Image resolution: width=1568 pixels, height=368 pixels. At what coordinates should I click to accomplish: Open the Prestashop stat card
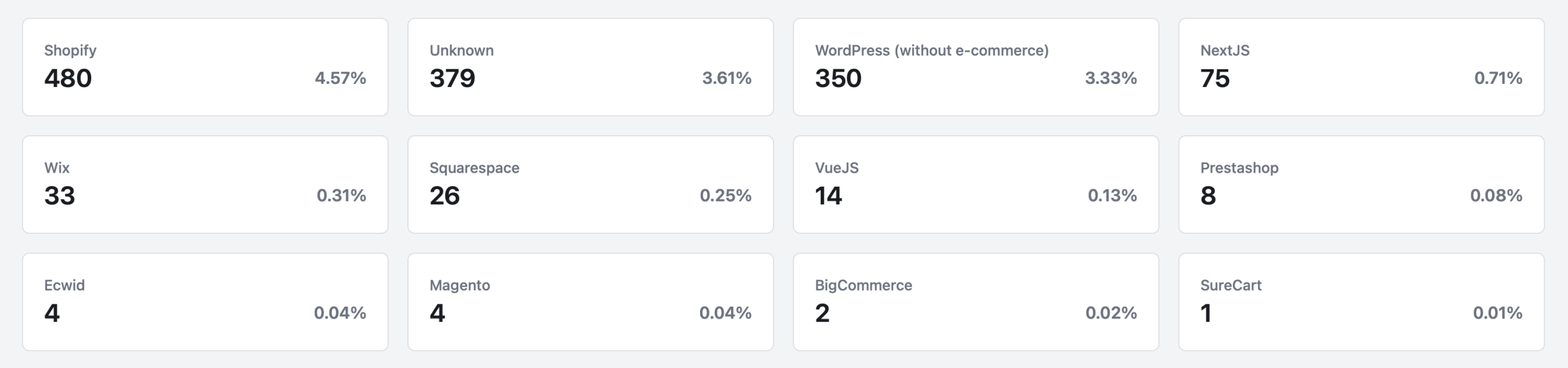point(1361,184)
